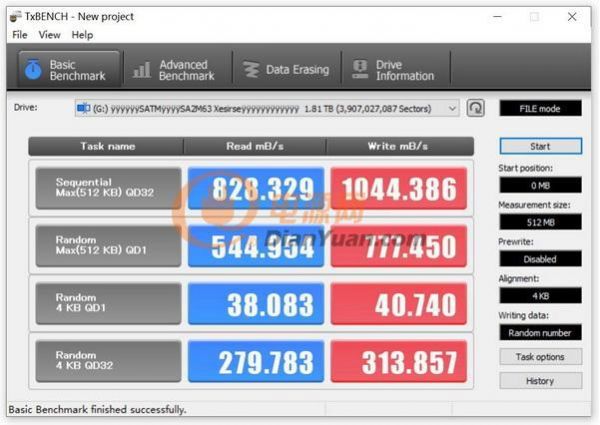Select the Random Max(512 KB) QD1 task
The height and width of the screenshot is (425, 600).
[x=108, y=246]
